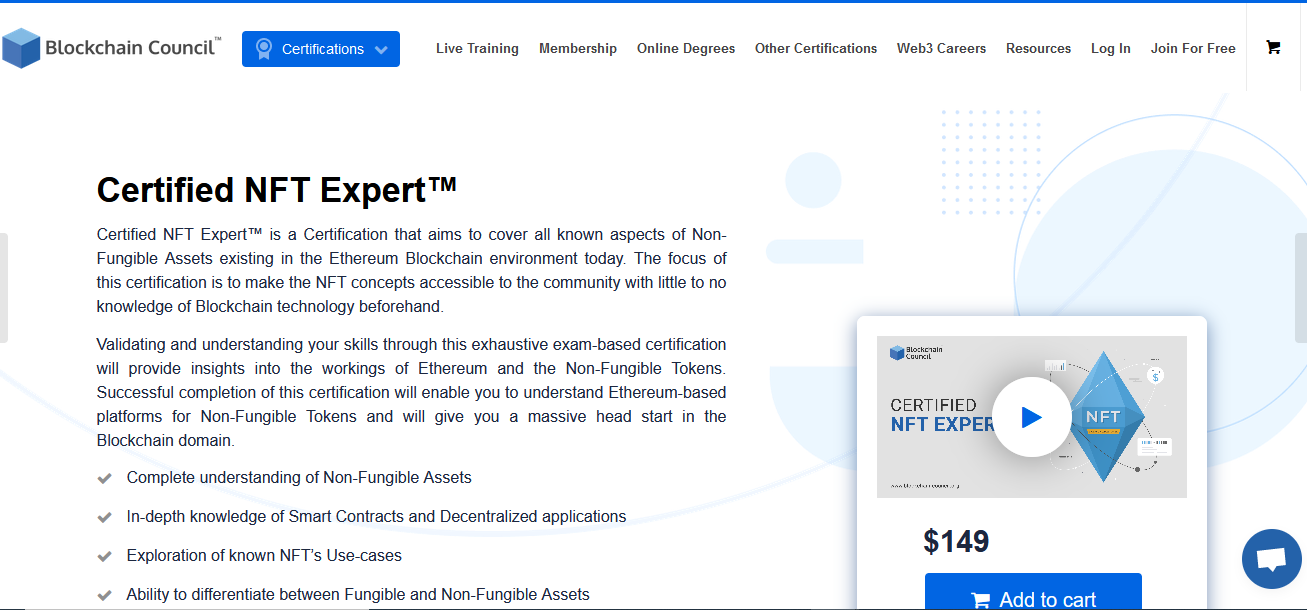
Task: Open the Resources menu
Action: [1038, 48]
